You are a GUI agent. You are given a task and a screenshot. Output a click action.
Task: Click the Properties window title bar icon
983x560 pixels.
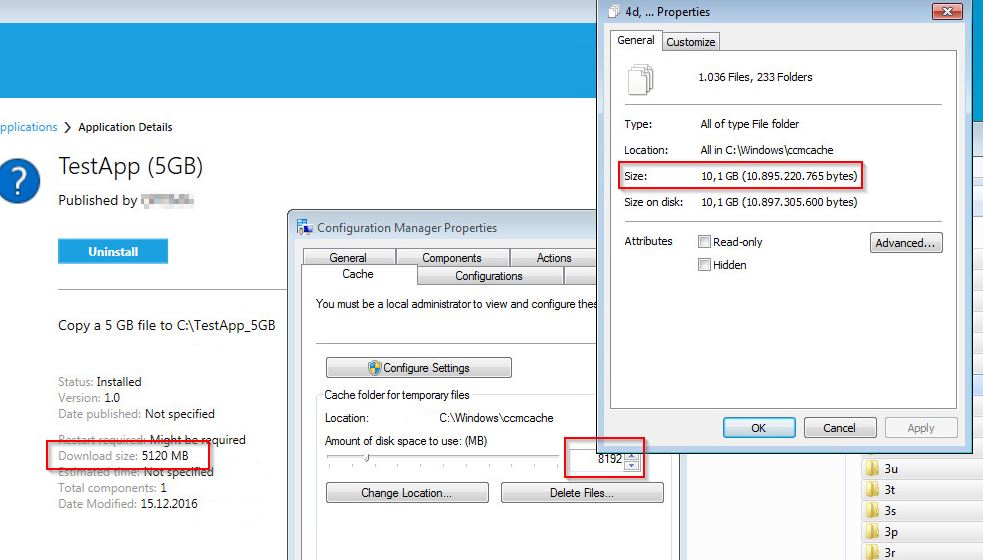pyautogui.click(x=614, y=11)
